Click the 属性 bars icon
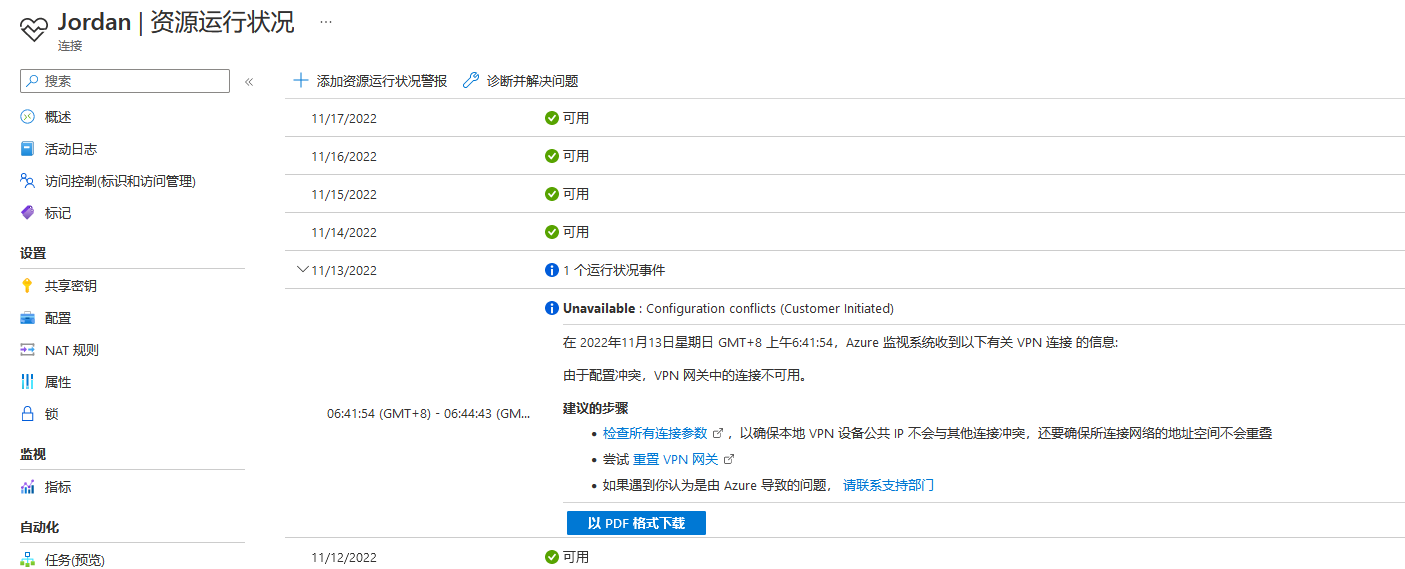1405x569 pixels. [27, 382]
